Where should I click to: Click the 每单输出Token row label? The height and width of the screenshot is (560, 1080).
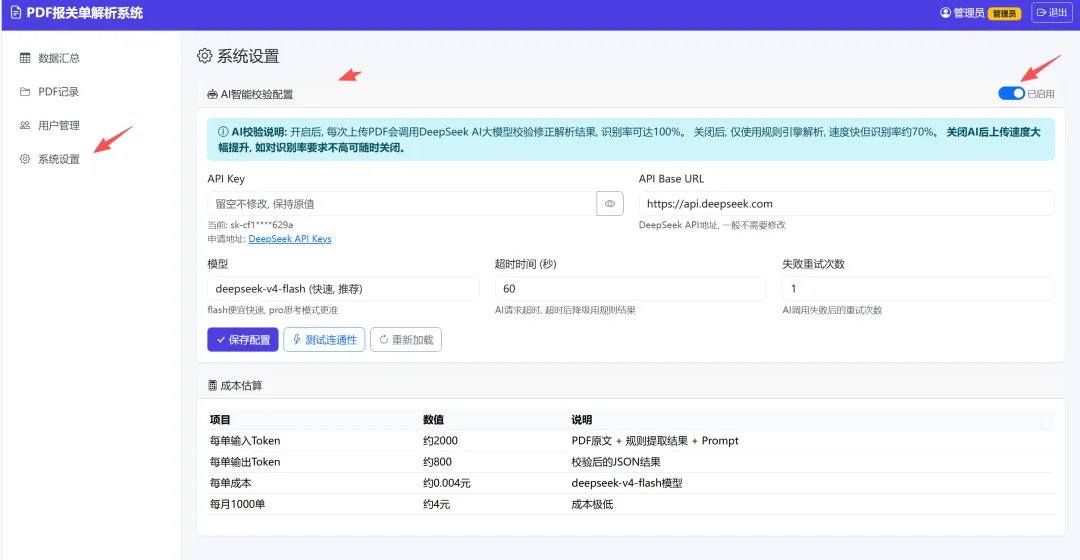(245, 462)
